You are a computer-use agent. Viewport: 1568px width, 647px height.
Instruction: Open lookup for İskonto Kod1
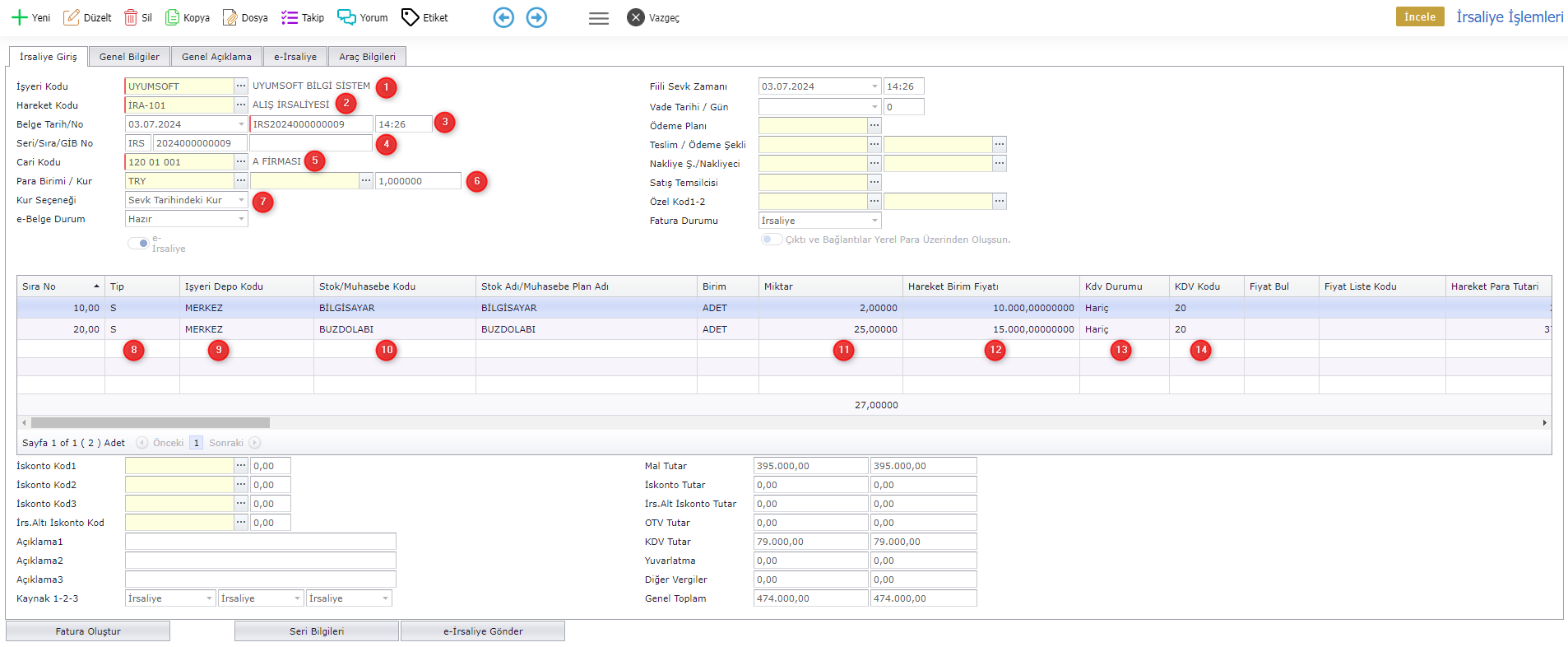pos(241,465)
